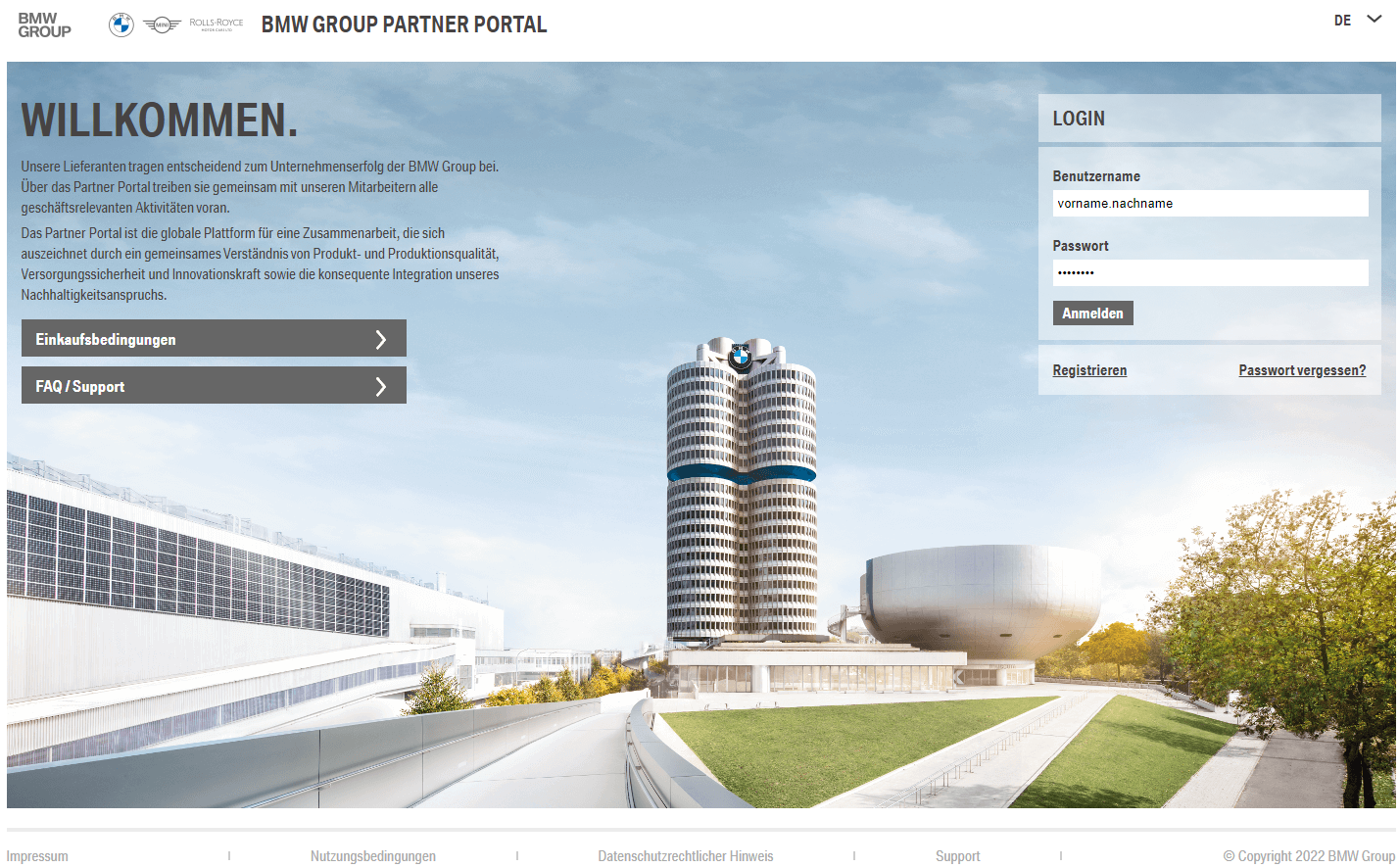
Task: Open Impressum in the footer
Action: [x=37, y=856]
